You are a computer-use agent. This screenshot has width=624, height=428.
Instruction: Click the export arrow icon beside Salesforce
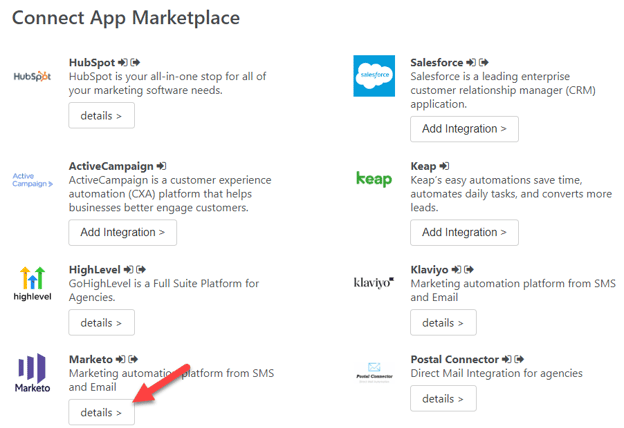(x=484, y=63)
